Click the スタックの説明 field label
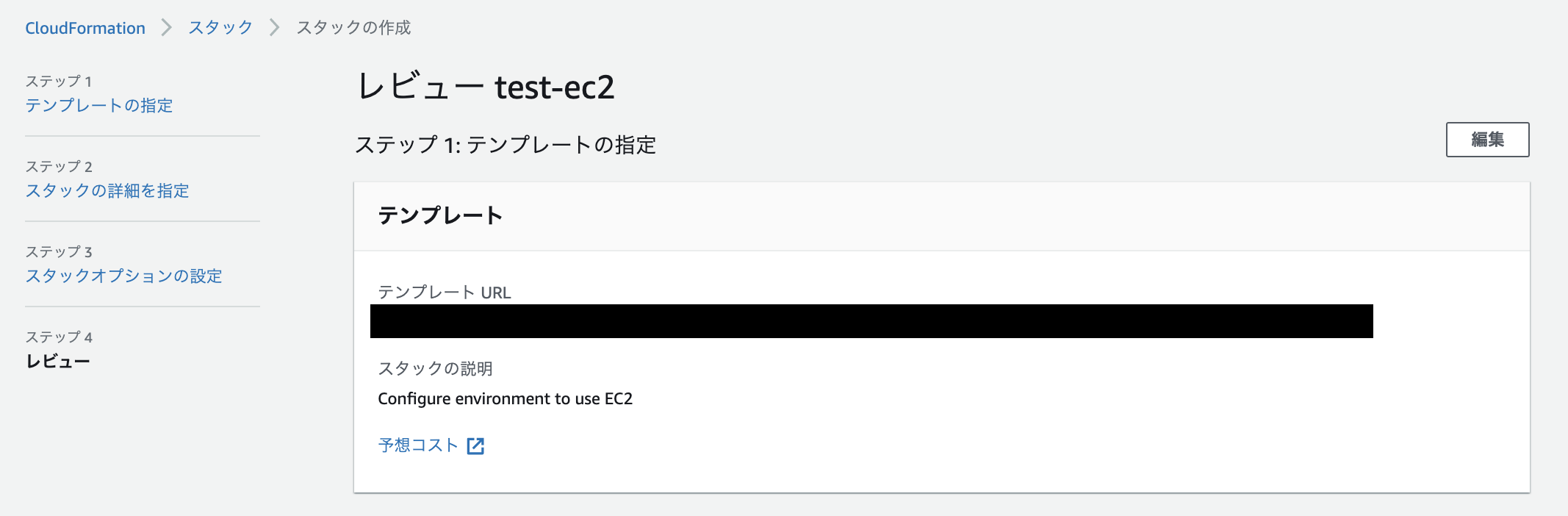Screen dimensions: 1568x516 [435, 368]
